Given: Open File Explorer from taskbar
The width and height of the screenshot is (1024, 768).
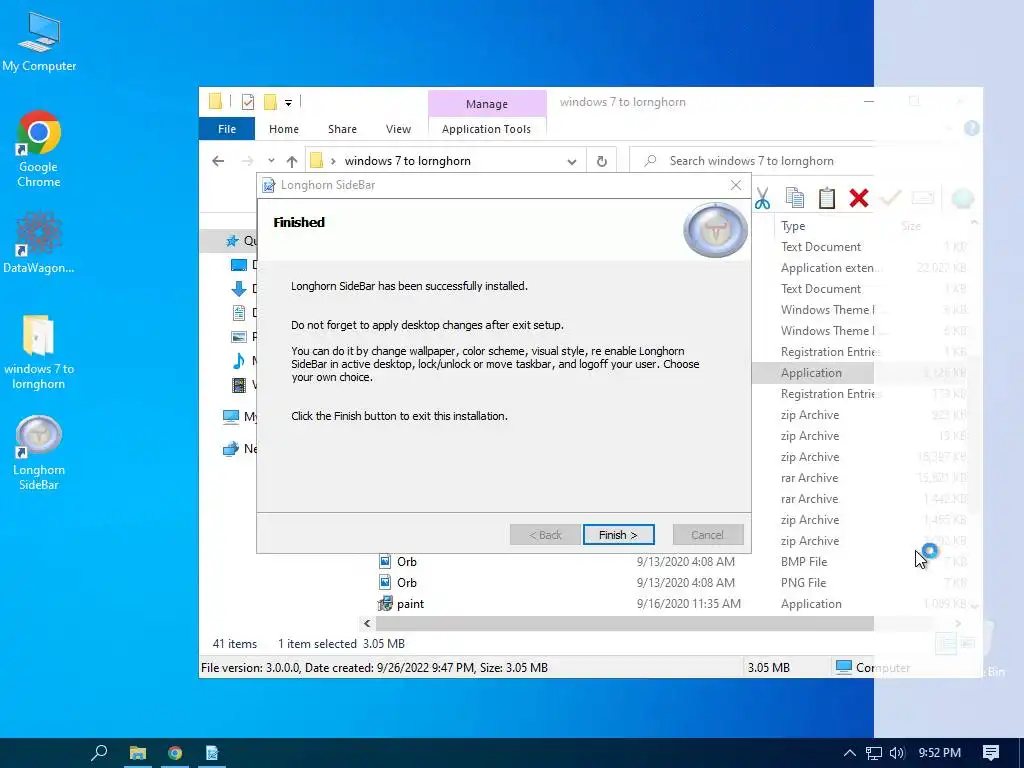Looking at the screenshot, I should click(x=137, y=753).
